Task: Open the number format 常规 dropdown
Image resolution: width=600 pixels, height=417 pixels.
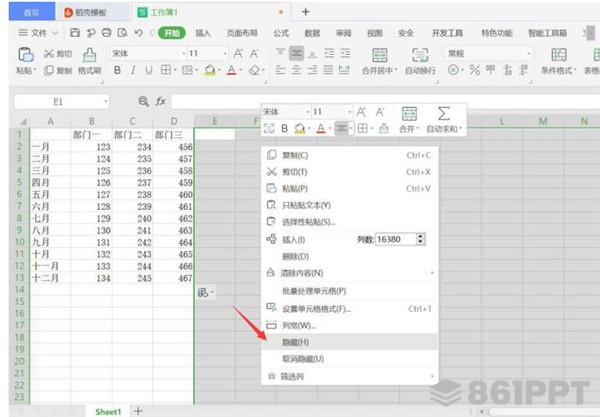Action: (x=528, y=54)
